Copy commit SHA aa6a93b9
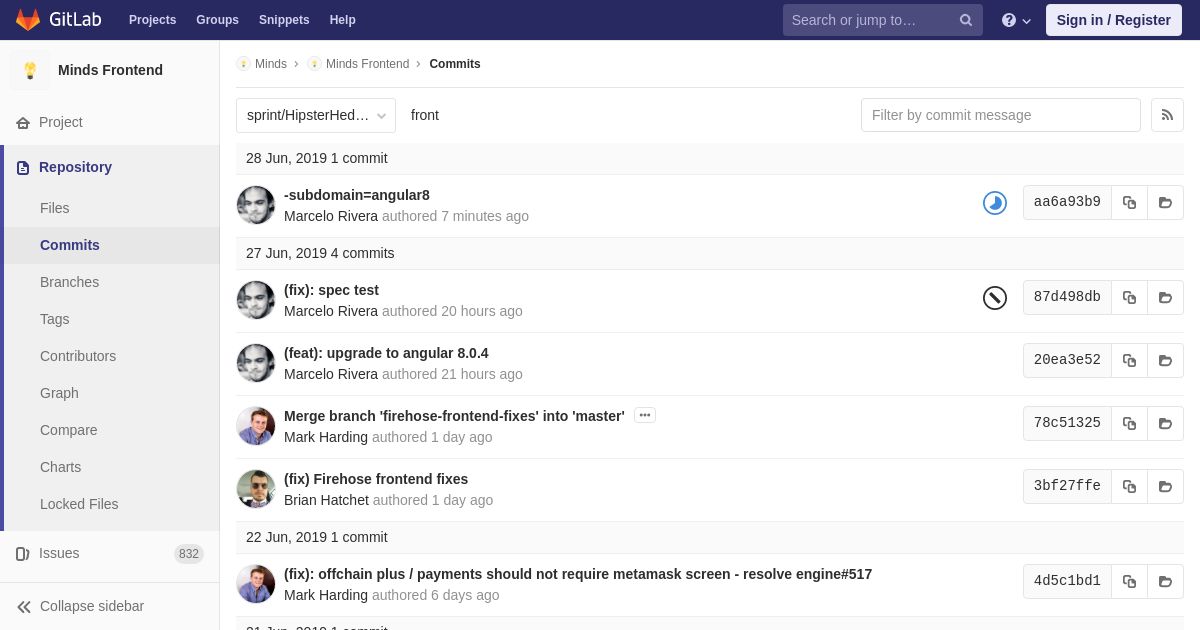Viewport: 1200px width, 630px height. tap(1129, 202)
